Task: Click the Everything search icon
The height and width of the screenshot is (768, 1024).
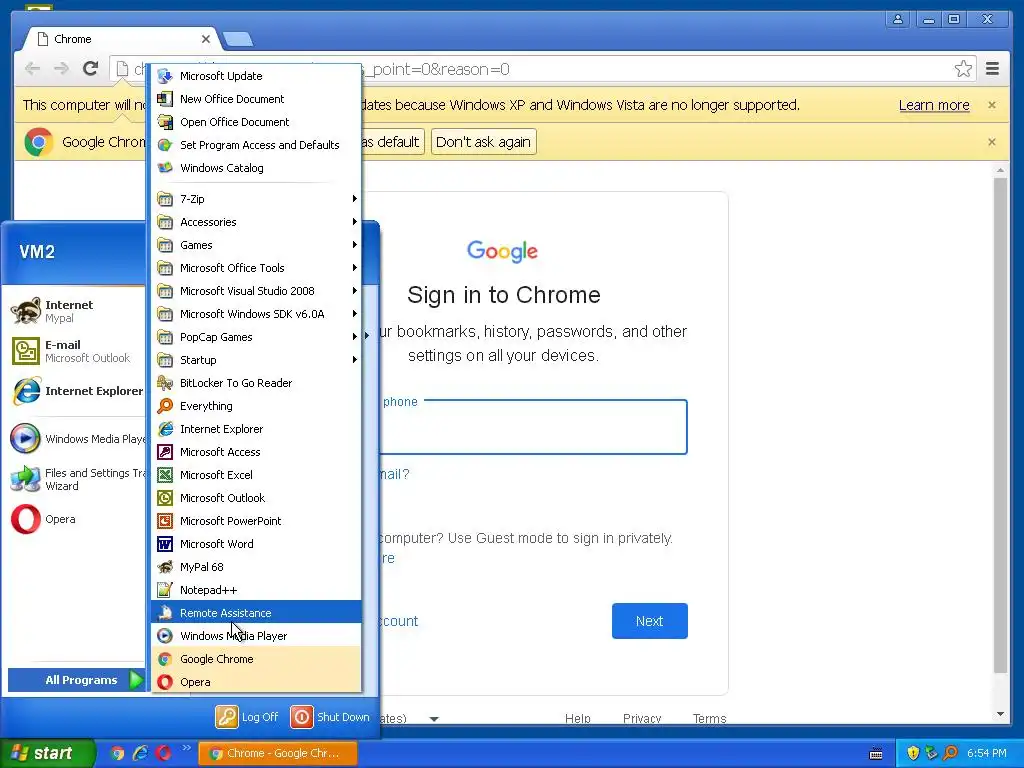Action: point(165,406)
